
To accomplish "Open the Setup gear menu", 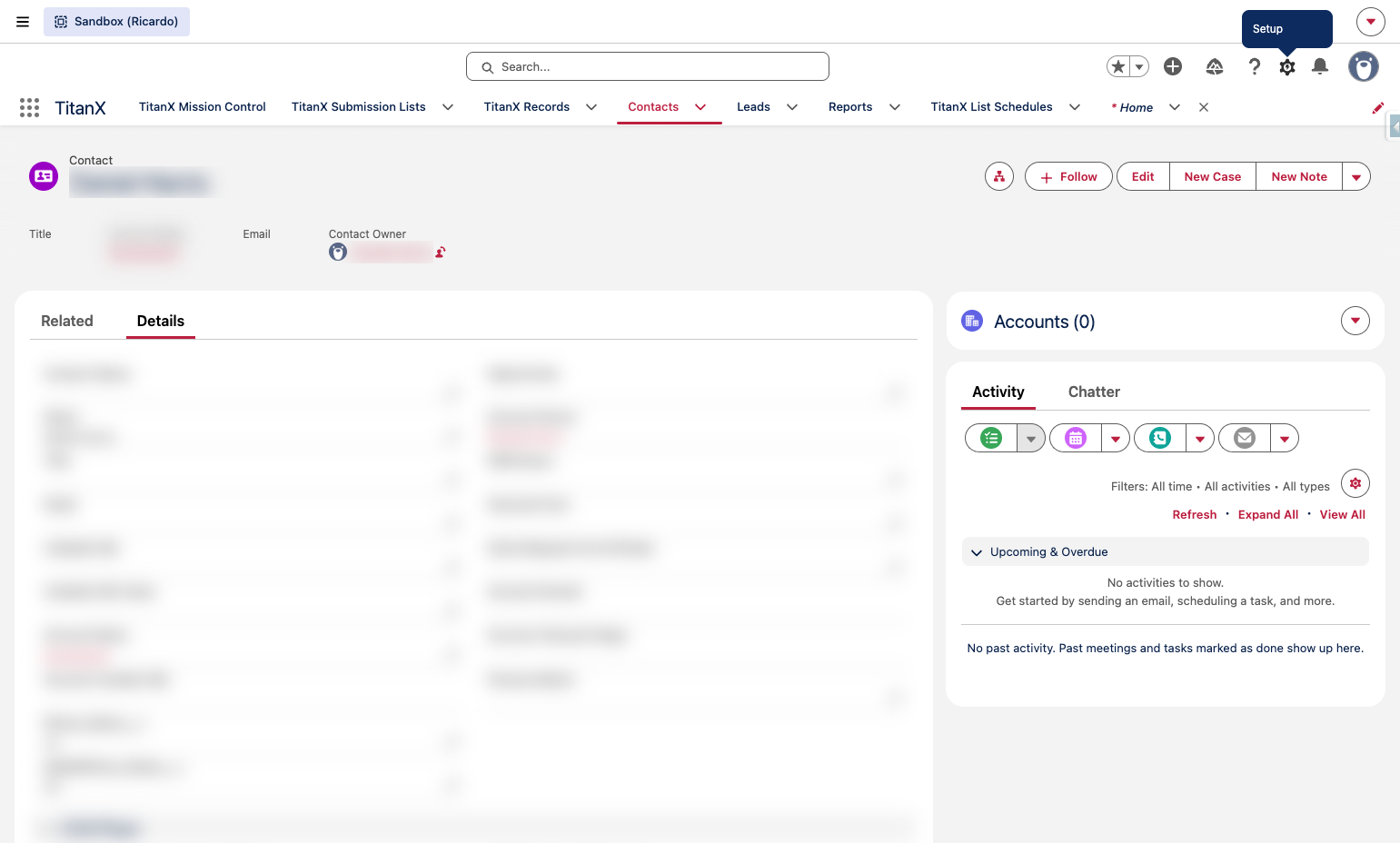I will (1287, 66).
